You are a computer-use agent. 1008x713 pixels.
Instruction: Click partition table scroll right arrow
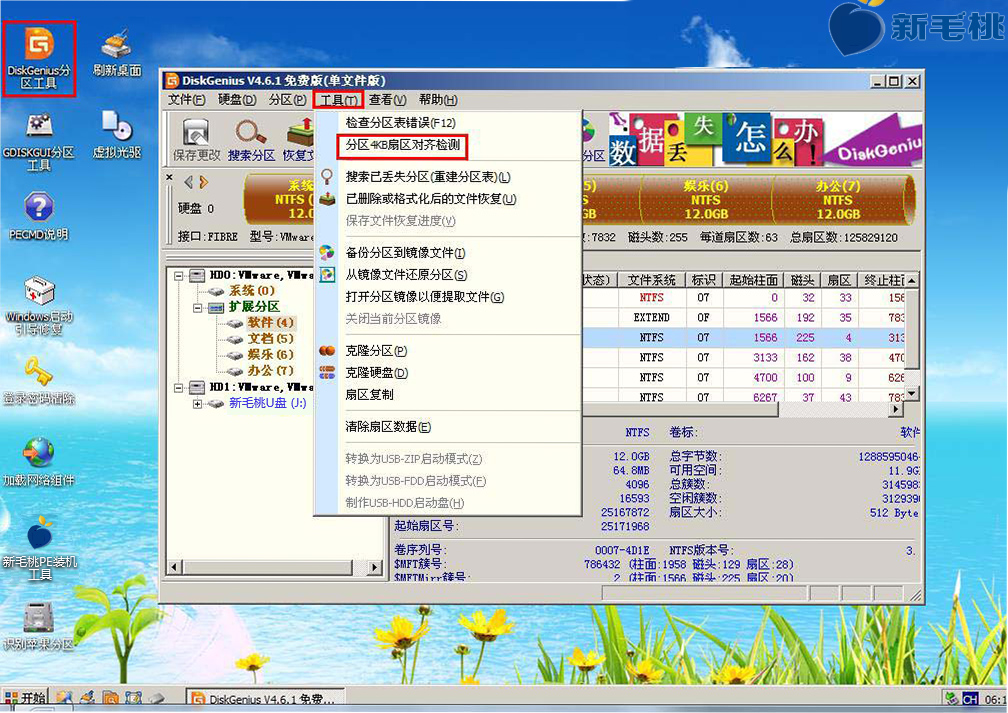coord(897,408)
